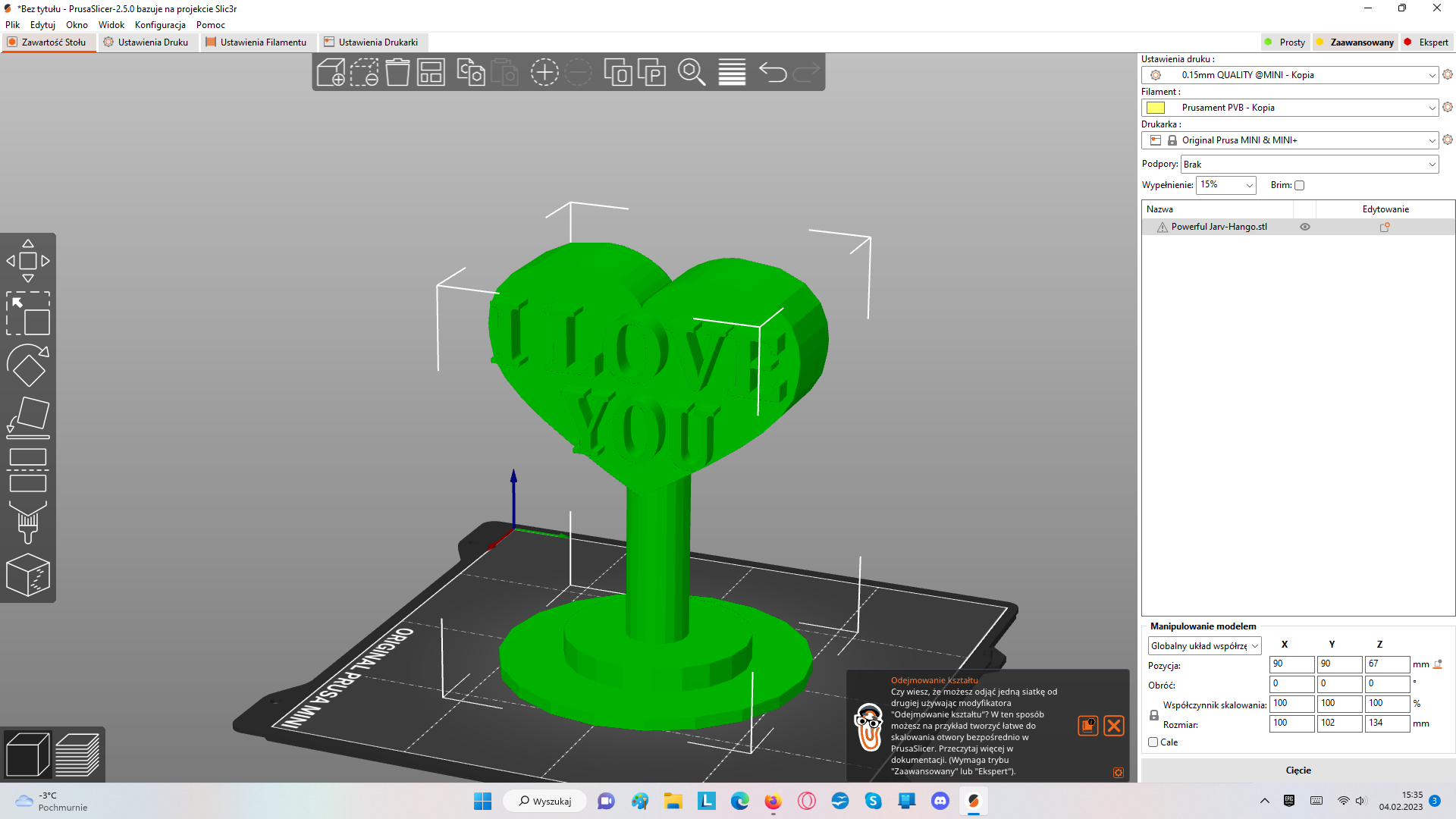Image resolution: width=1456 pixels, height=819 pixels.
Task: Edit filament preset with gear icon
Action: point(1448,107)
